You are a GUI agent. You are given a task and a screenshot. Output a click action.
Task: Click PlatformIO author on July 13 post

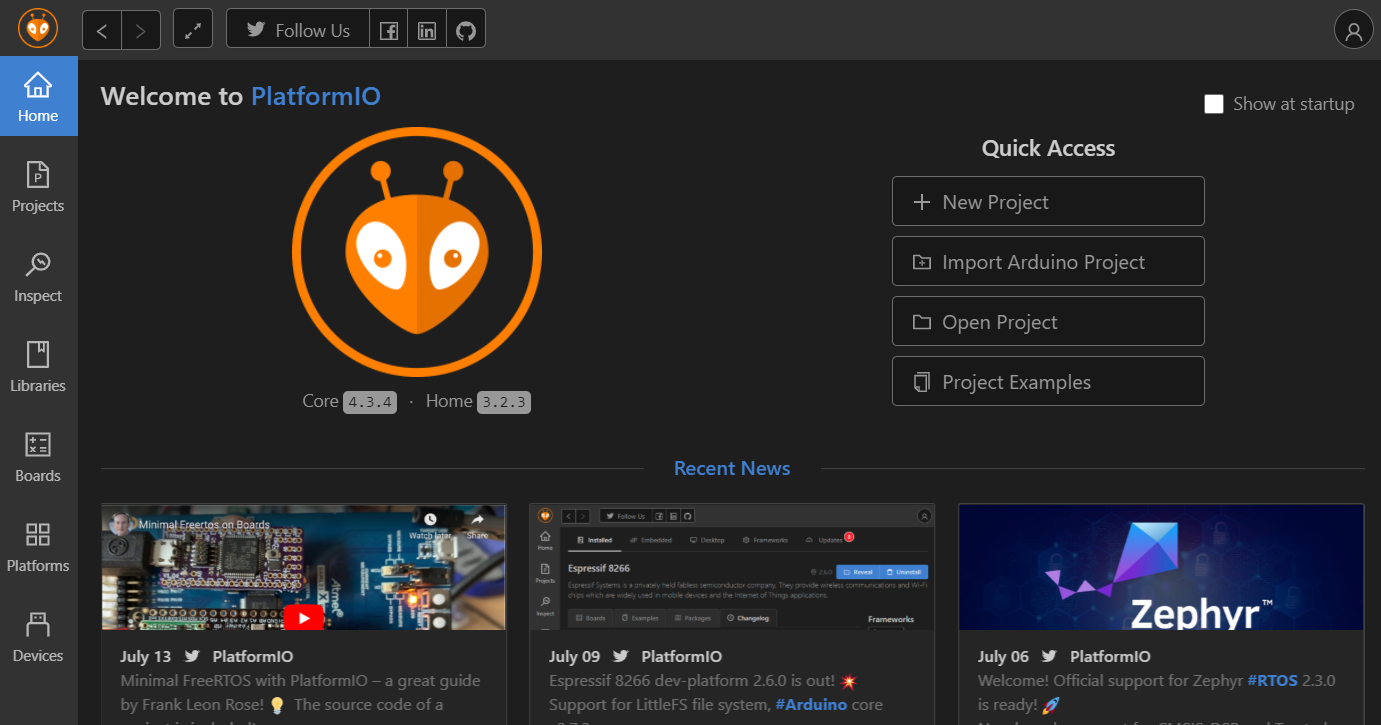(x=253, y=657)
